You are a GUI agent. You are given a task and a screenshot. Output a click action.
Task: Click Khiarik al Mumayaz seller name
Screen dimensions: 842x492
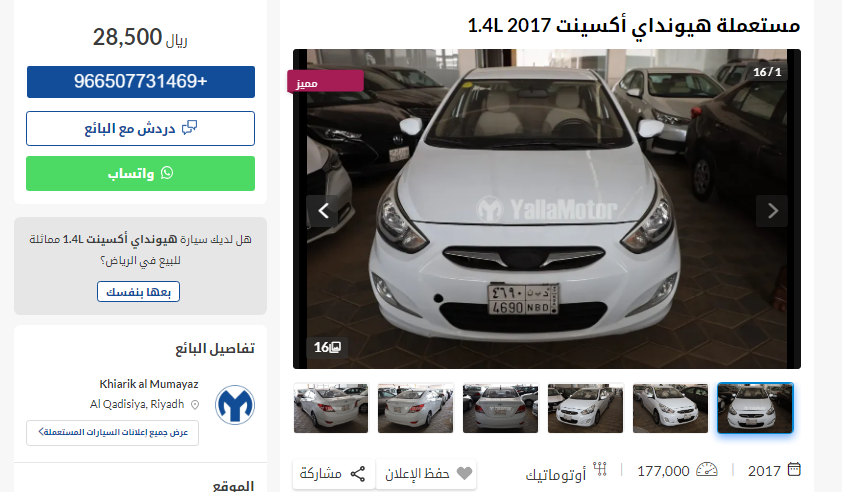(149, 384)
